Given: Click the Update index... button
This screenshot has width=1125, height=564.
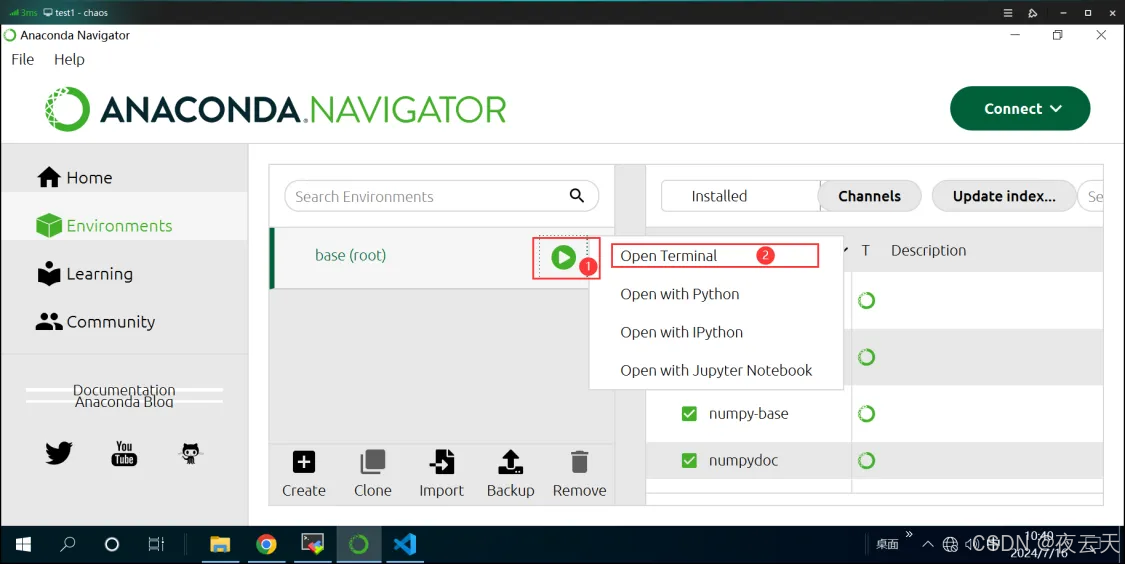Looking at the screenshot, I should tap(1004, 196).
